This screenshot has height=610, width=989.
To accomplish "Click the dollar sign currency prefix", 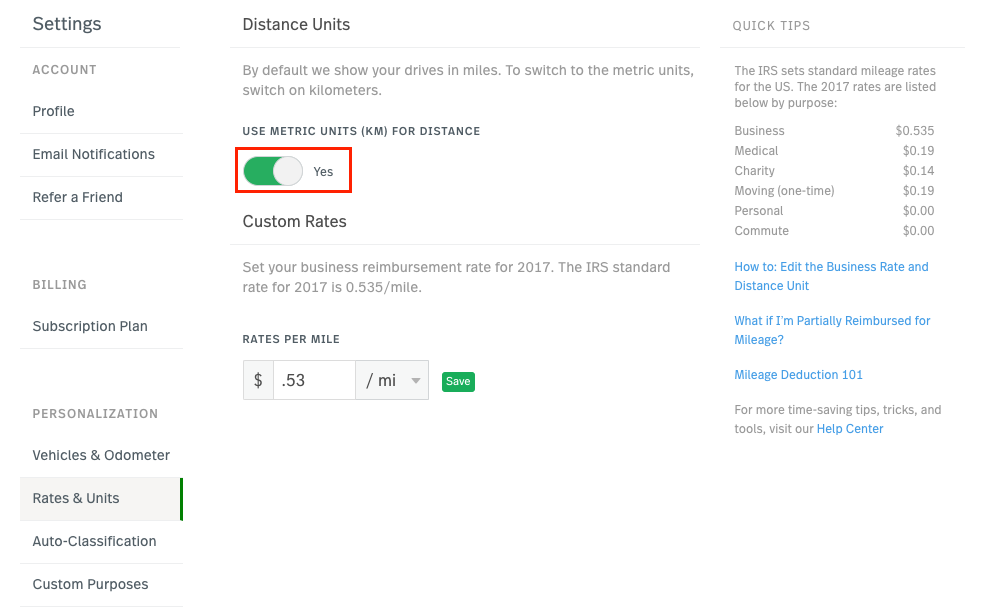I will [258, 380].
